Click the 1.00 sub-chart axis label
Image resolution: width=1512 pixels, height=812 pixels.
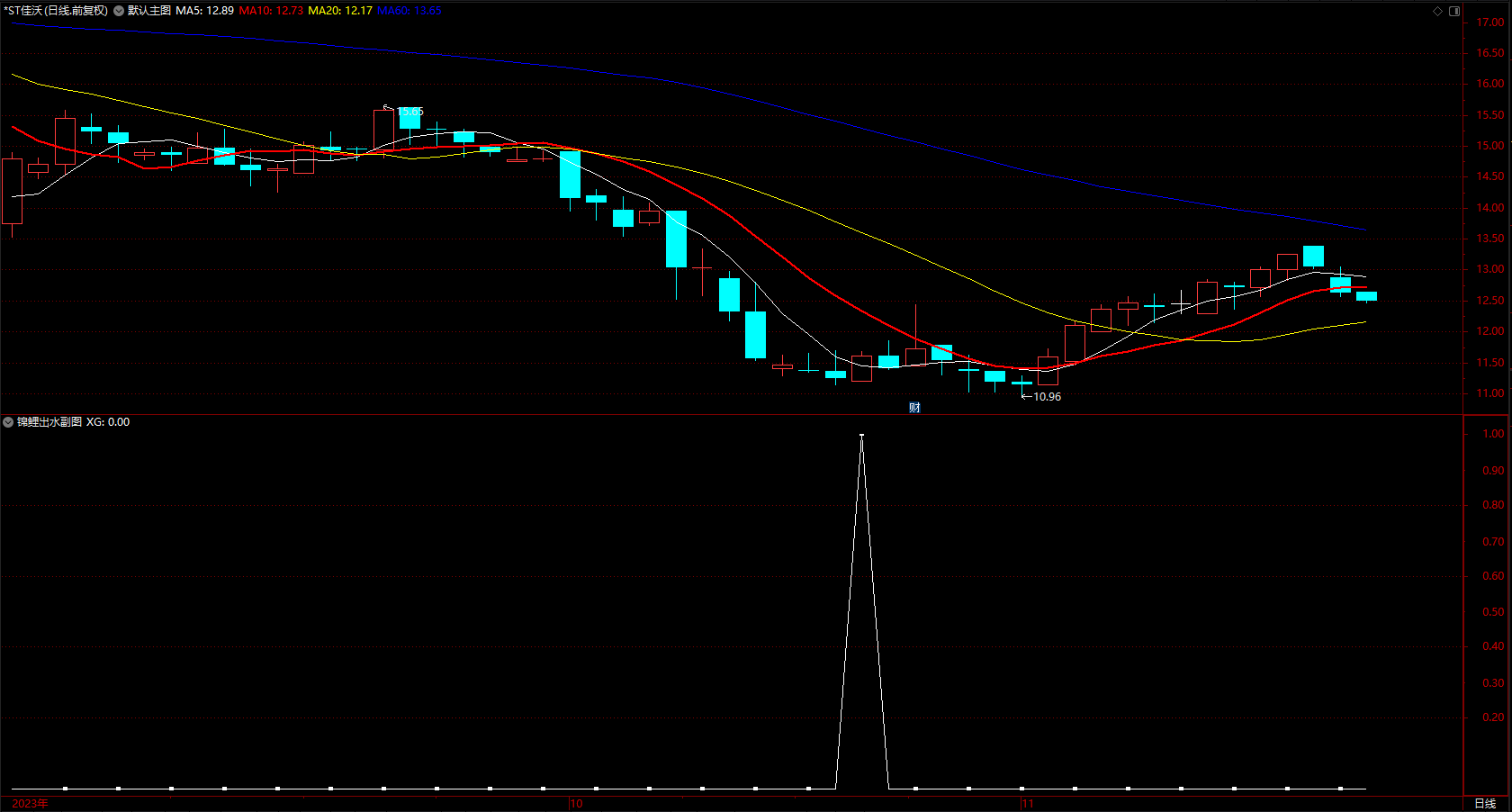pos(1493,434)
